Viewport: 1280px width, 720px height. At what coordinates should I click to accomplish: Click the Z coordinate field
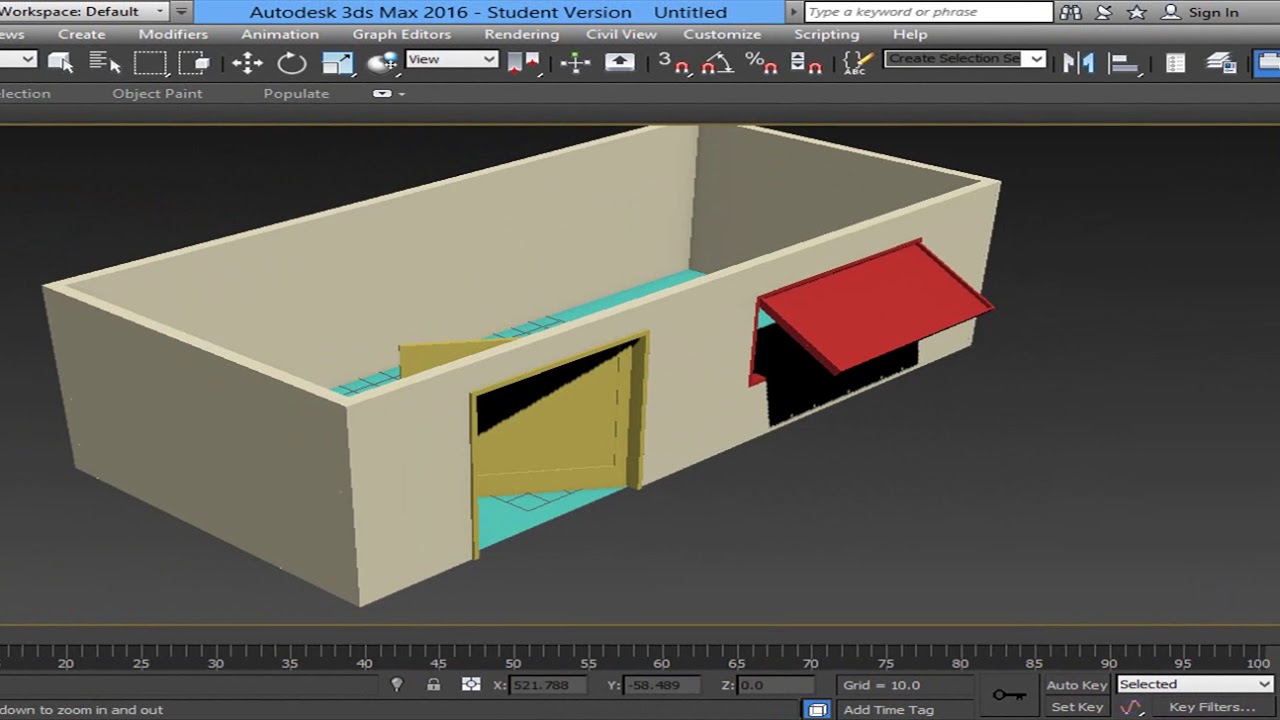point(777,685)
